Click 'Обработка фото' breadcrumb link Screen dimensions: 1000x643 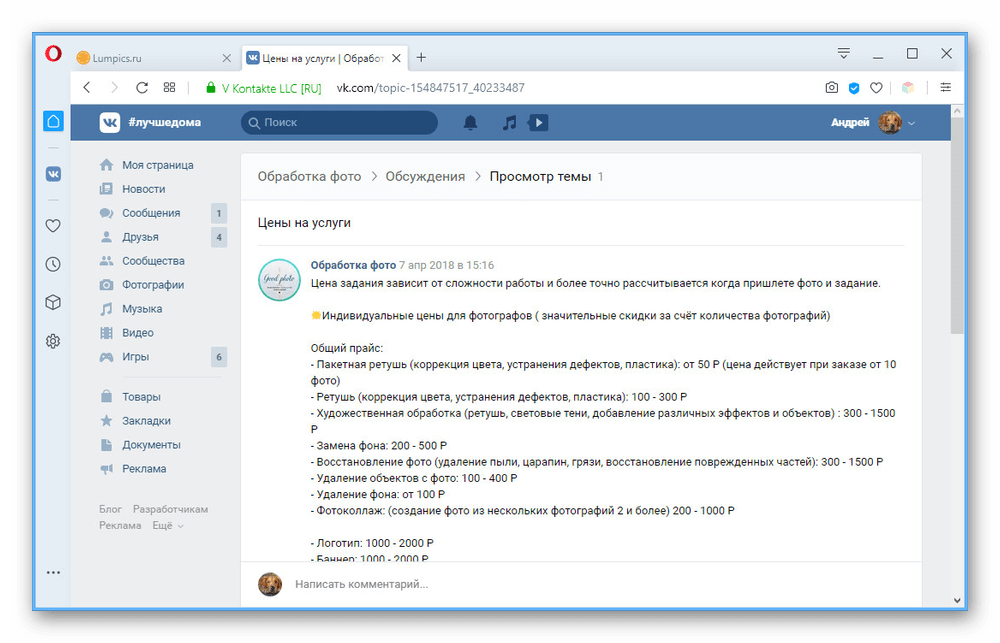[309, 177]
